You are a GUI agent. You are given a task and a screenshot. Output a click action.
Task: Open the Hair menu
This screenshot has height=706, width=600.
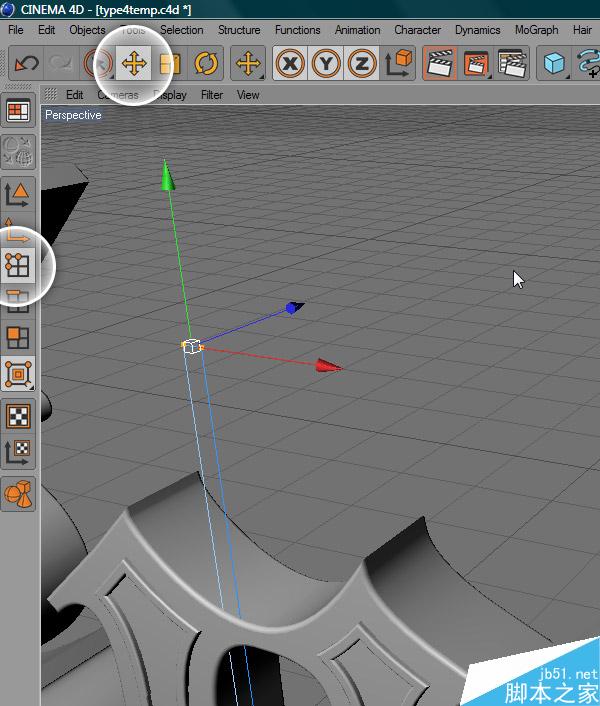point(582,30)
